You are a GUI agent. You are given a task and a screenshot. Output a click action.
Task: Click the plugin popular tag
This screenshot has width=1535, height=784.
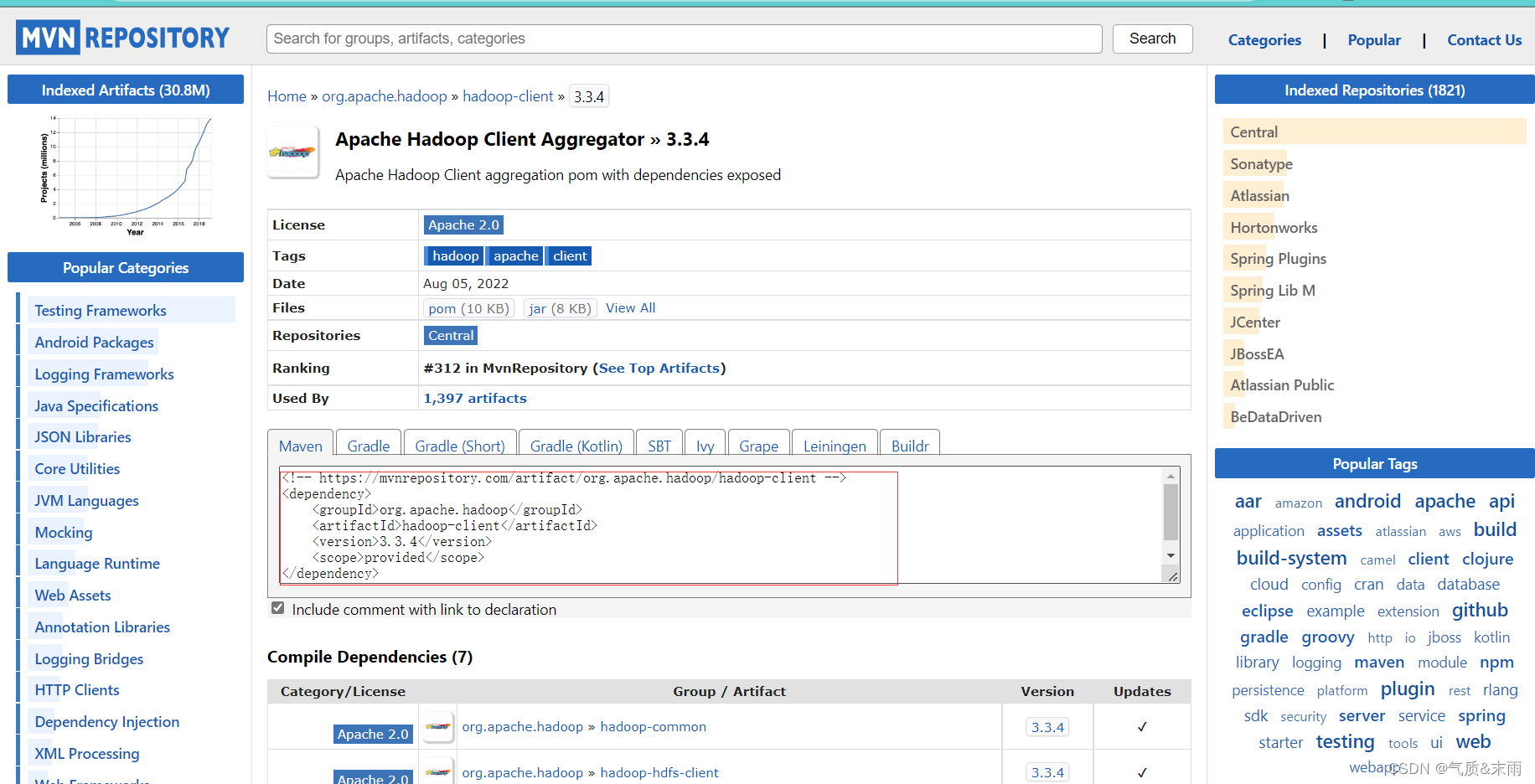coord(1408,689)
